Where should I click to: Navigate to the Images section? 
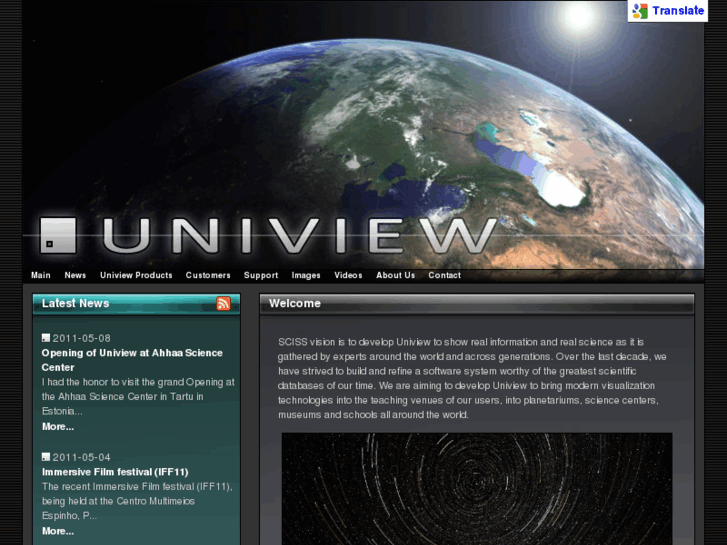click(306, 275)
